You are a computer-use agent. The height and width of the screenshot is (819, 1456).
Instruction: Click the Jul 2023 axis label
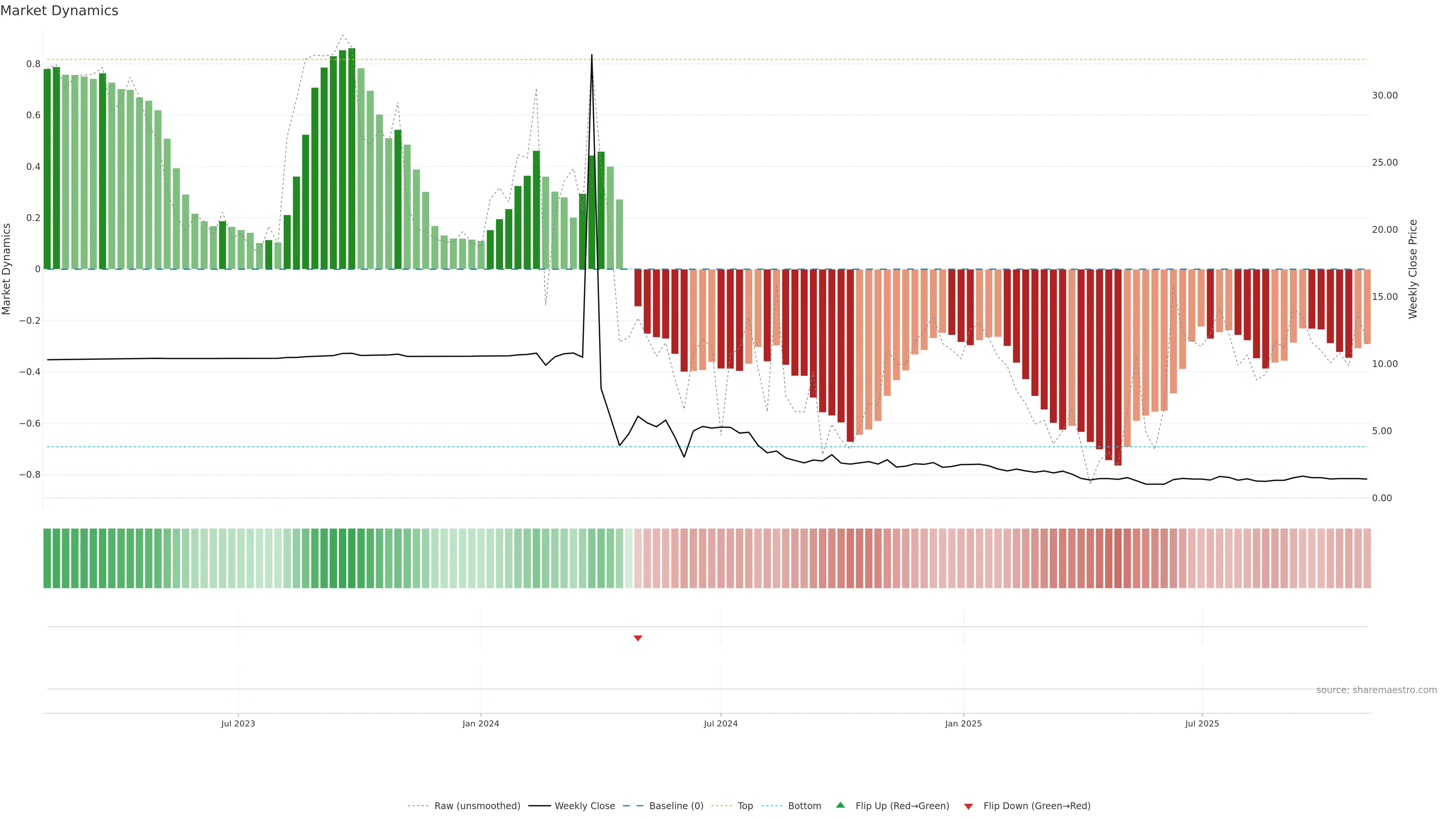pos(238,723)
